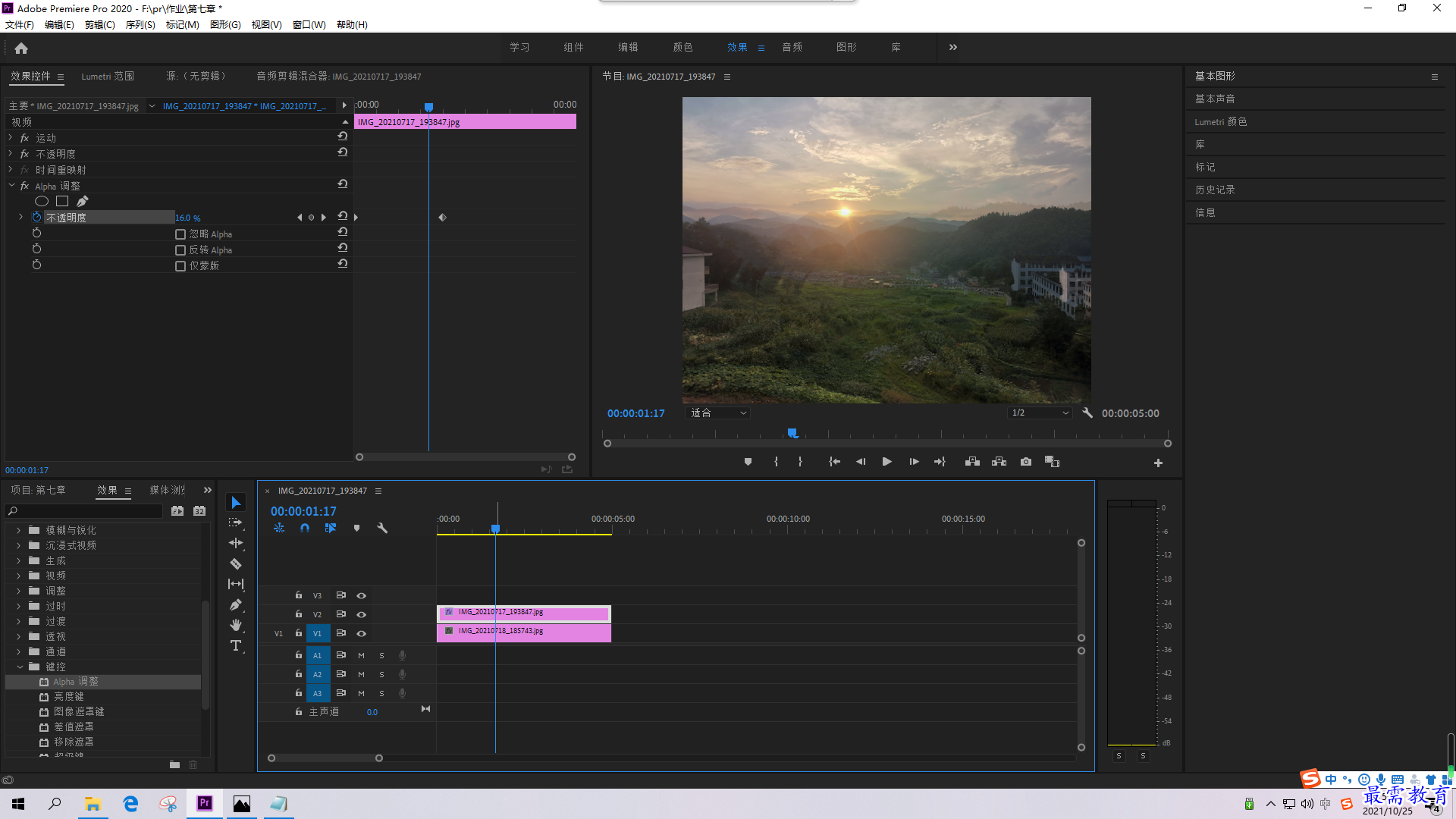Open 历史记录 panel
Viewport: 1456px width, 819px height.
[x=1215, y=190]
